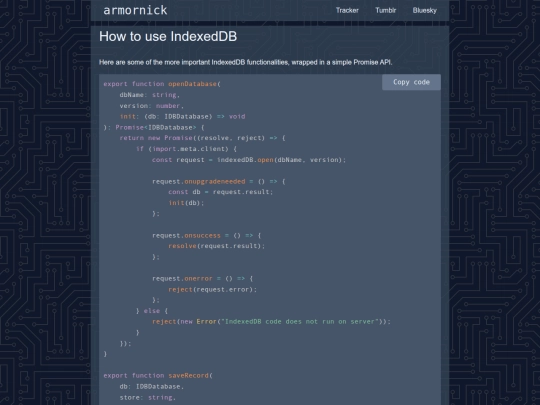
Task: Click the 'dbName: string,' parameter line
Action: [150, 95]
